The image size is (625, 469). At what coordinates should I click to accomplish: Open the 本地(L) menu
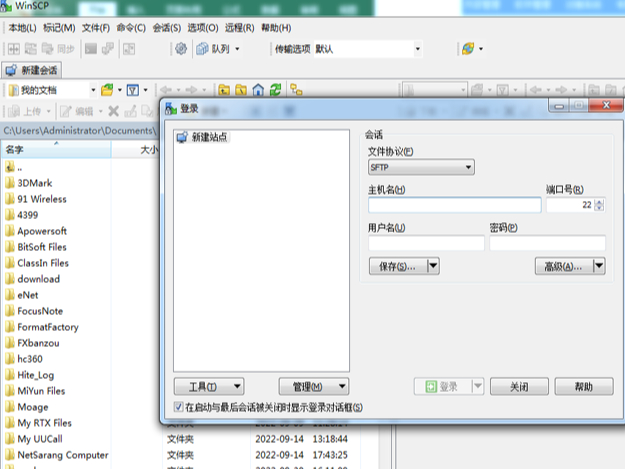pyautogui.click(x=22, y=28)
